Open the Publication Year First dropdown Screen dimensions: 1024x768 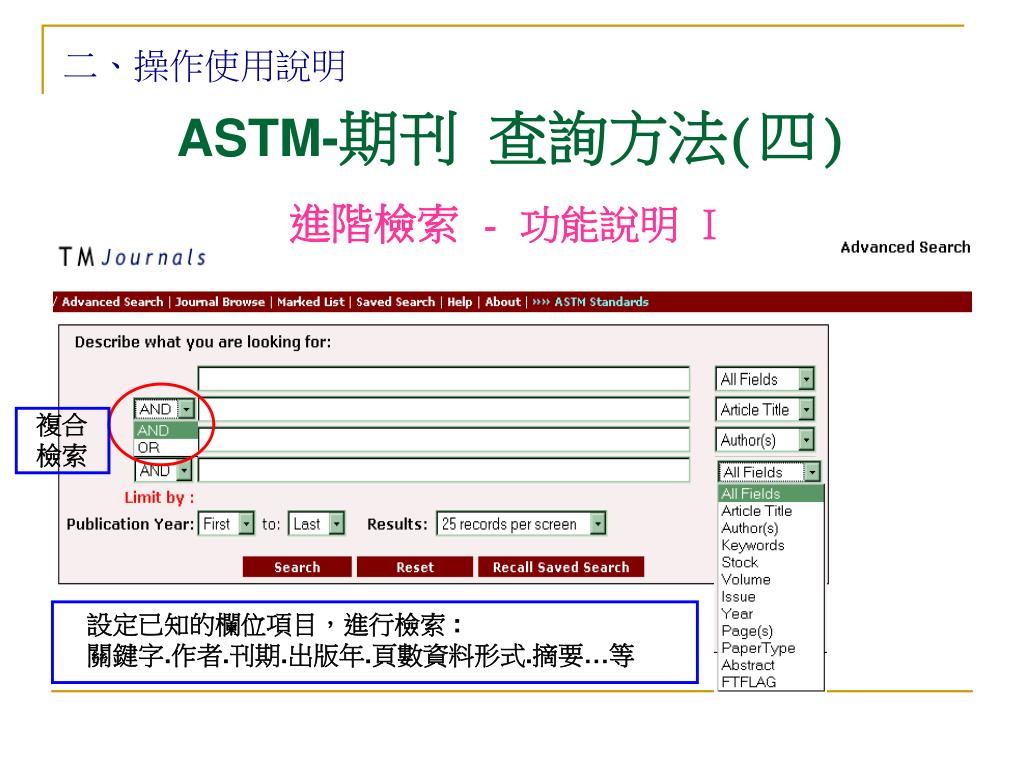point(226,524)
